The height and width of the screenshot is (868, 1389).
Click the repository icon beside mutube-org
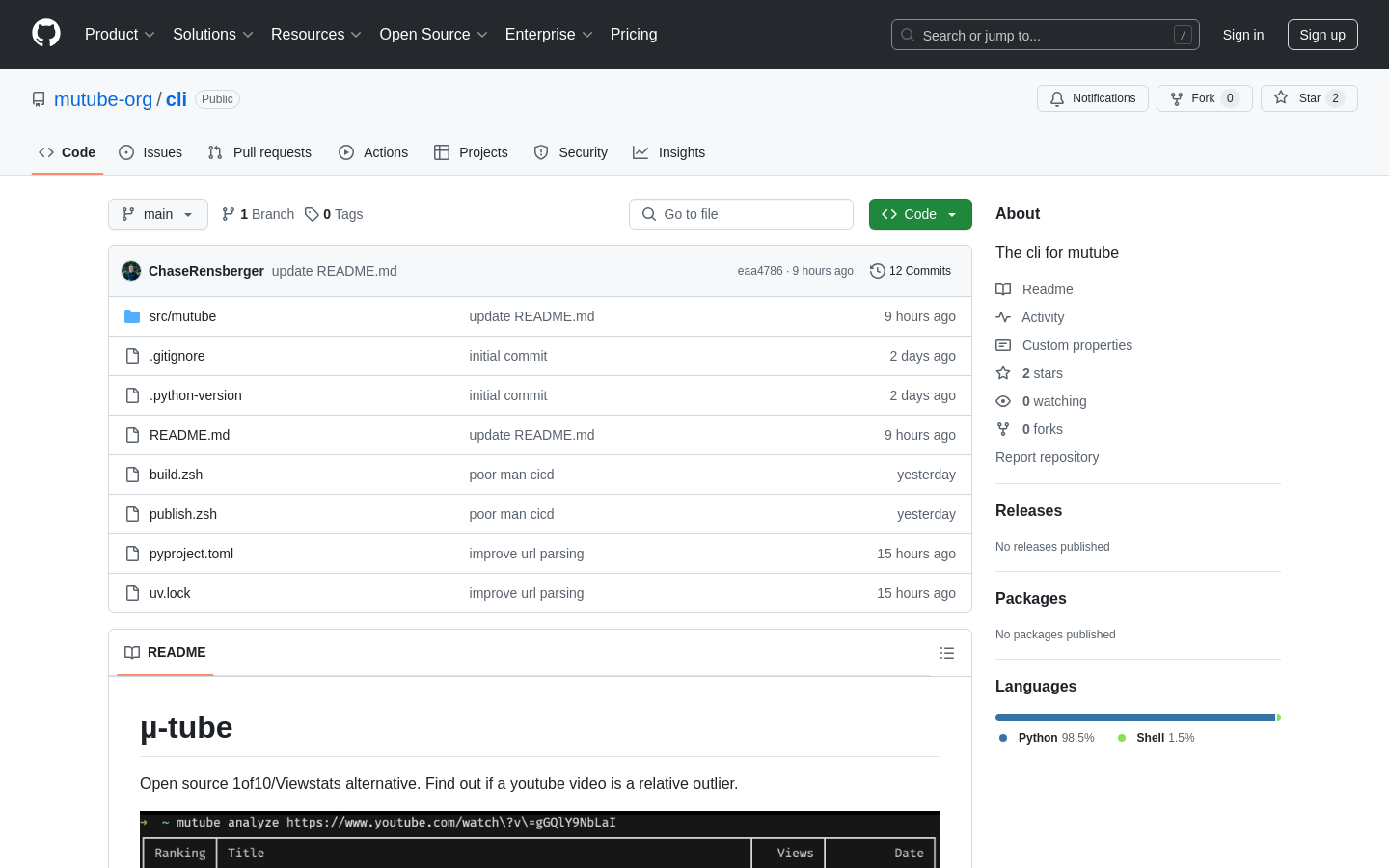[x=39, y=99]
